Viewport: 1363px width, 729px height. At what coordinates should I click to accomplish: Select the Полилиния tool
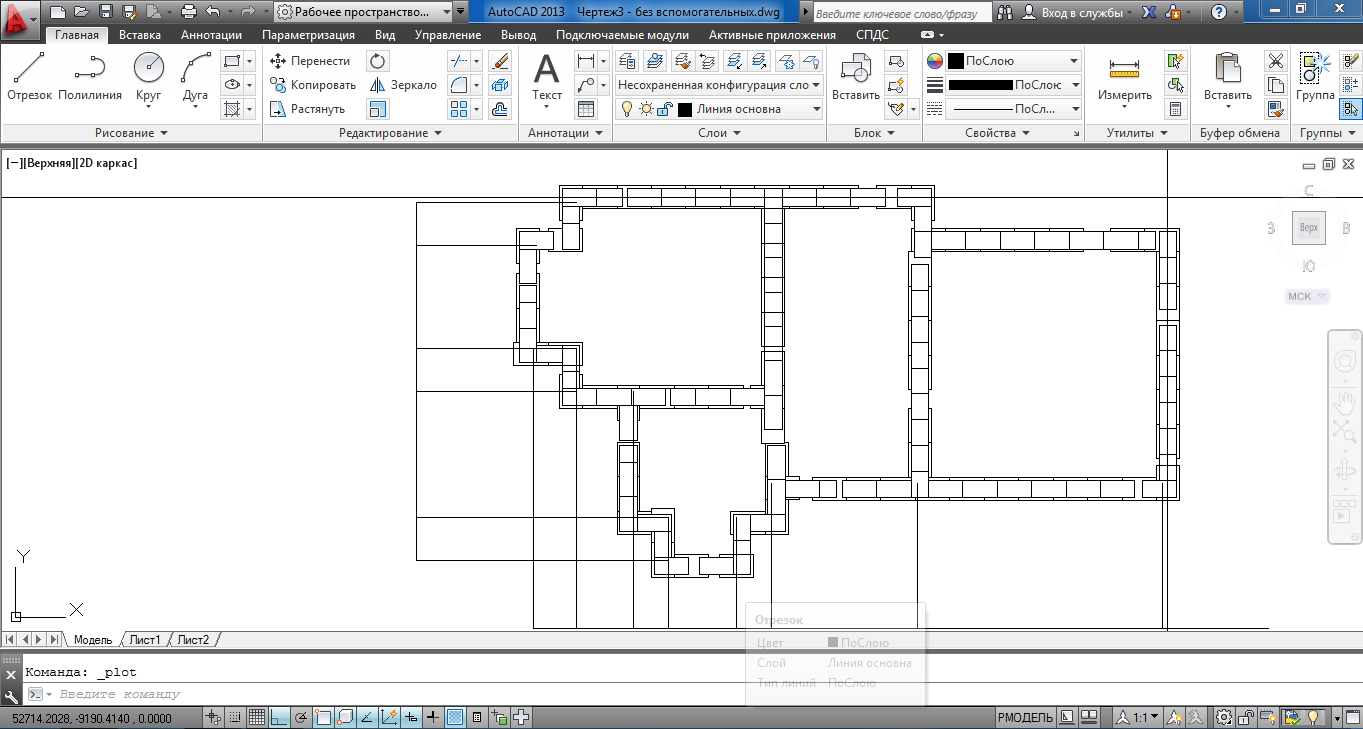coord(90,77)
